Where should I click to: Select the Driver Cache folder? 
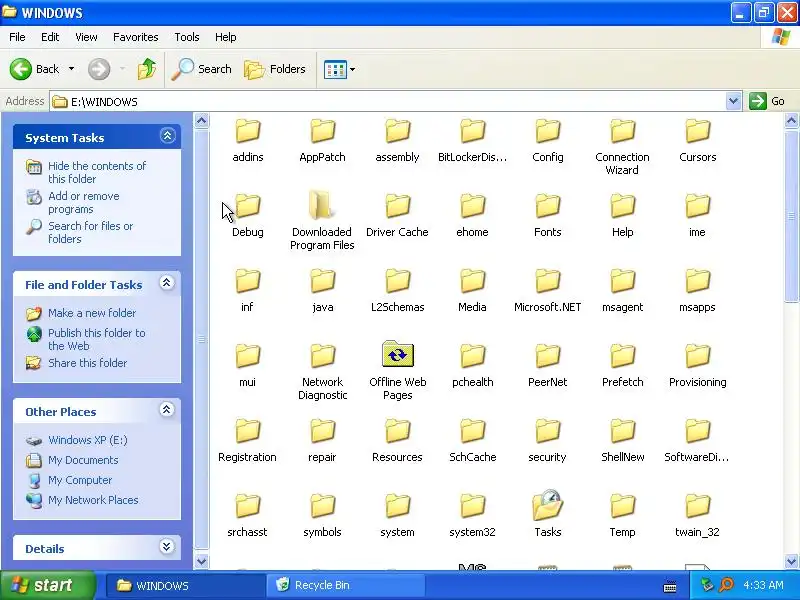pos(397,214)
